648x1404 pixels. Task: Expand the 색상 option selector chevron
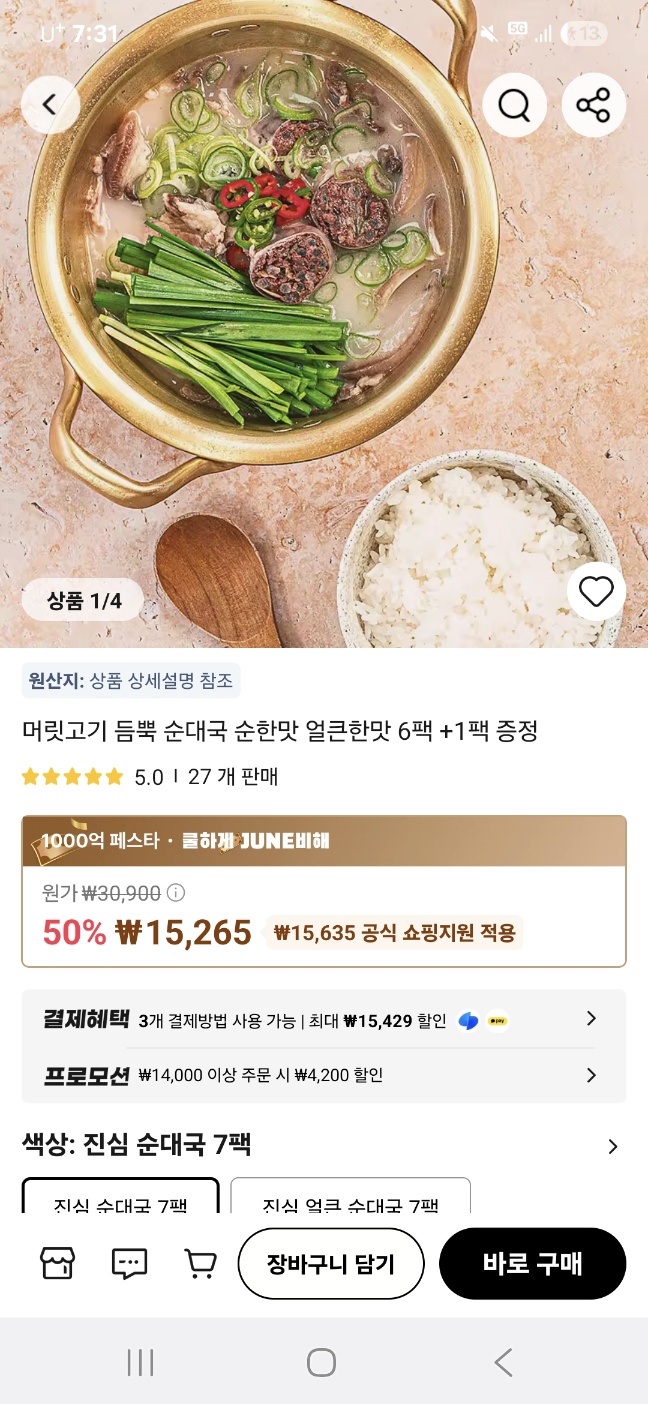(613, 1146)
